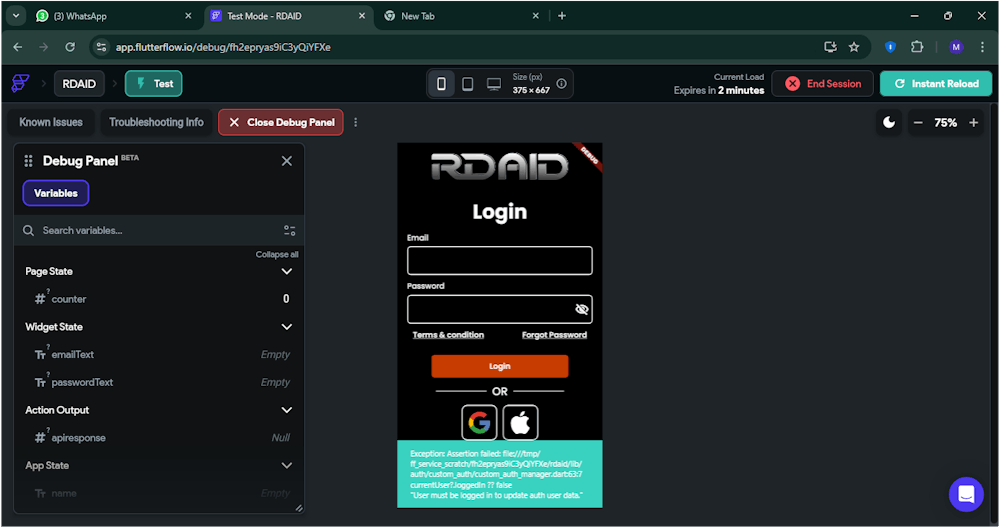This screenshot has height=528, width=1000.
Task: Open the Chrome profile avatar M
Action: [x=955, y=47]
